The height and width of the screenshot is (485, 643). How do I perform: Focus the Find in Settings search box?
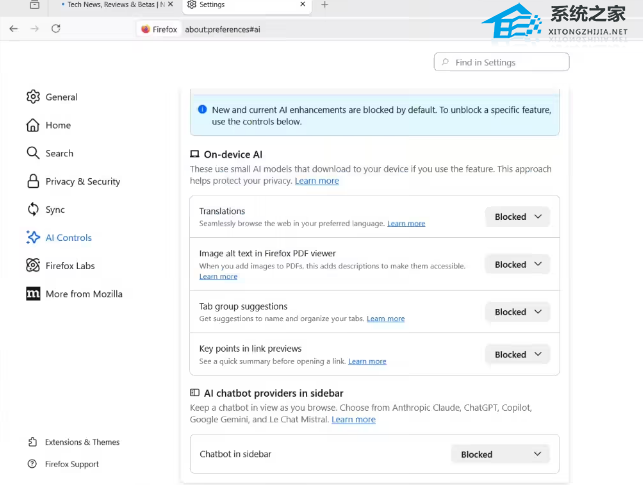502,62
